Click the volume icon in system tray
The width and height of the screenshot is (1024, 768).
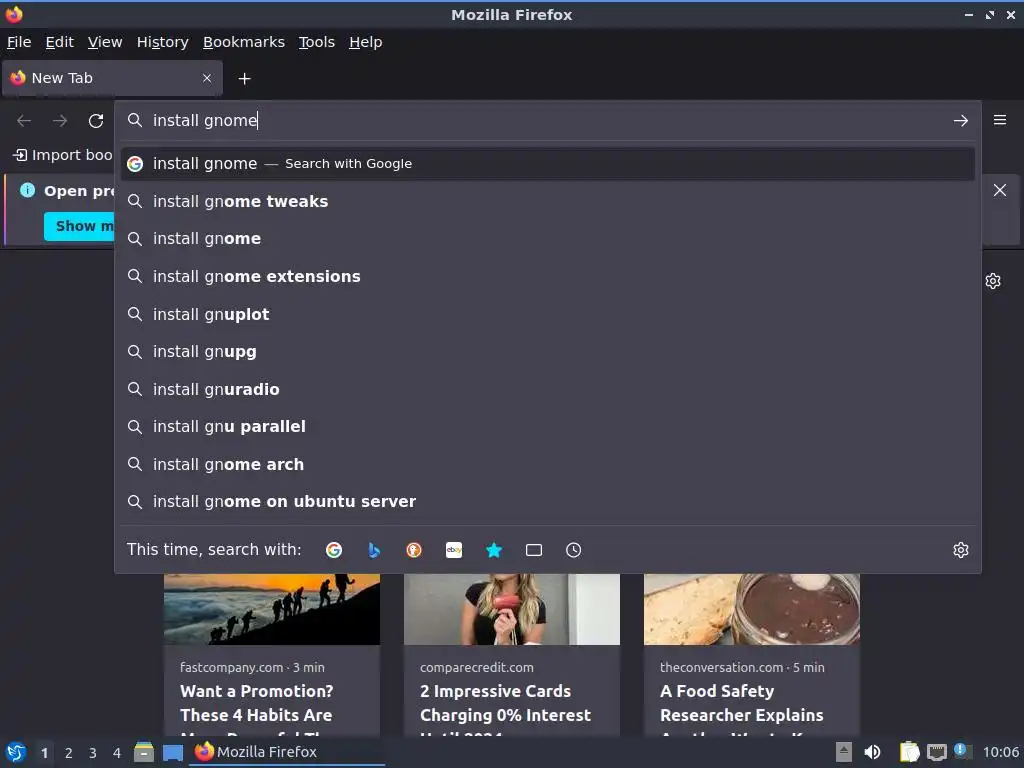click(872, 752)
